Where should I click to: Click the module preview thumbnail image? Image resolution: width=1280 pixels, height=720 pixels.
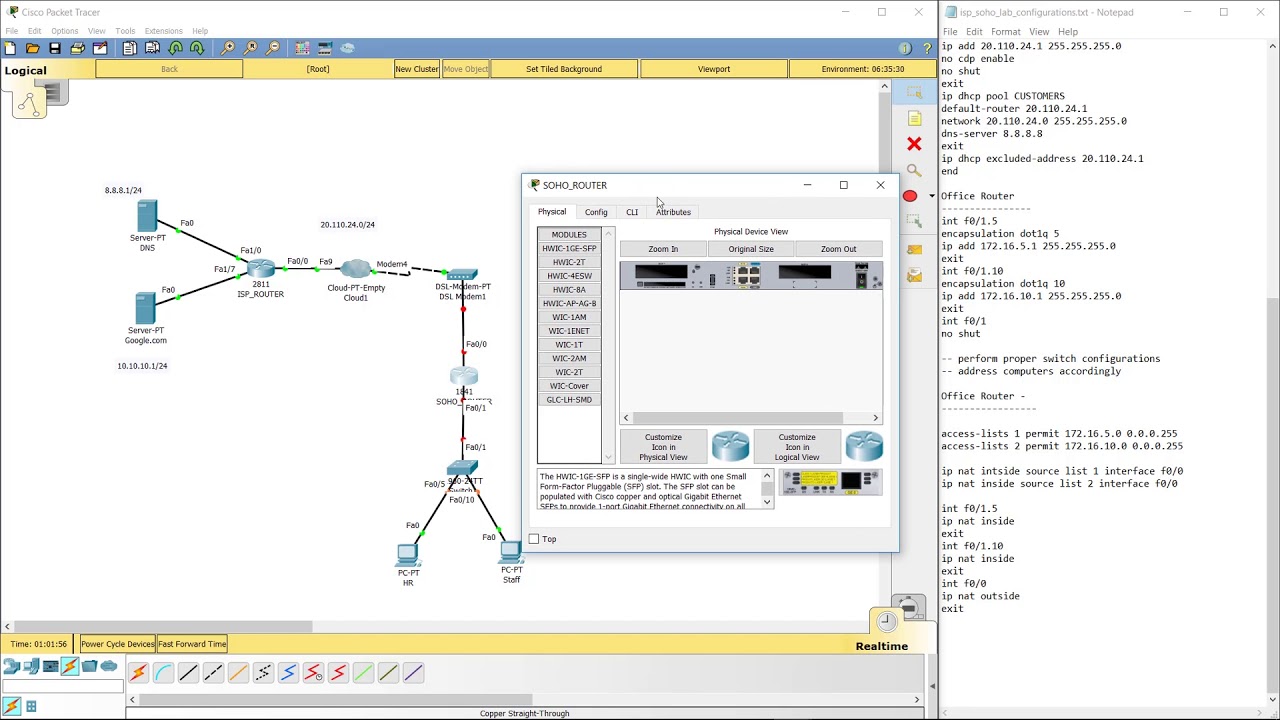point(831,483)
